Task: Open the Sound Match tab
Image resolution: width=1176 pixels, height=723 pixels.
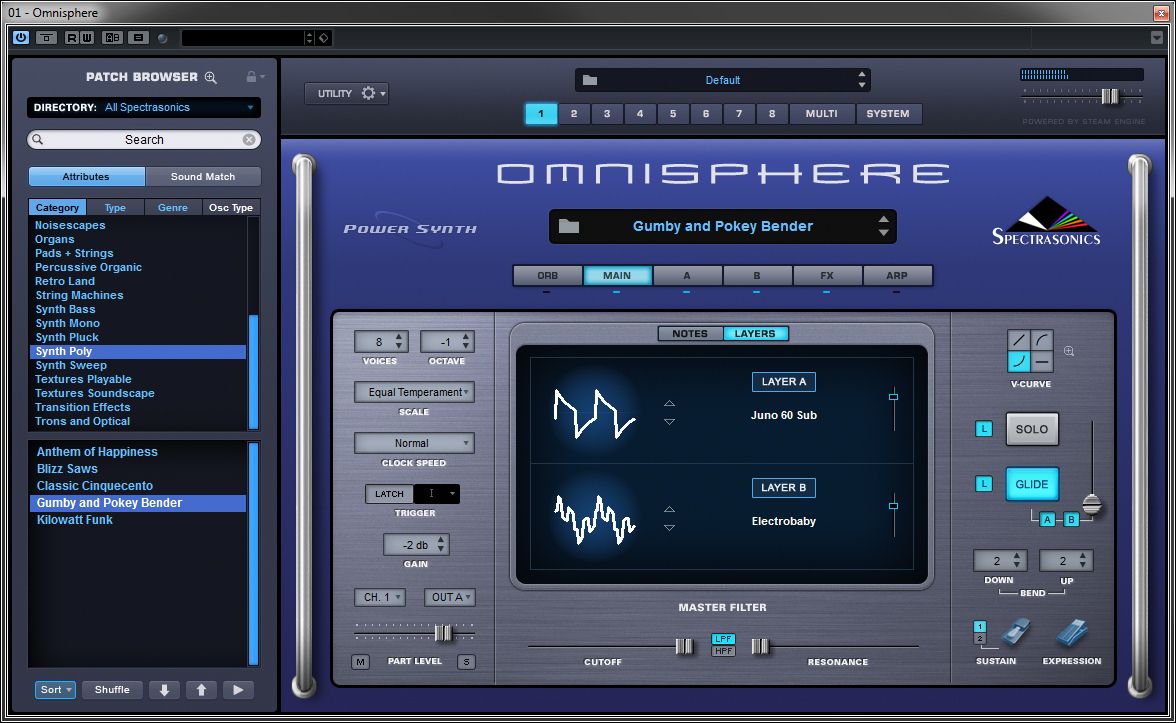Action: coord(202,176)
